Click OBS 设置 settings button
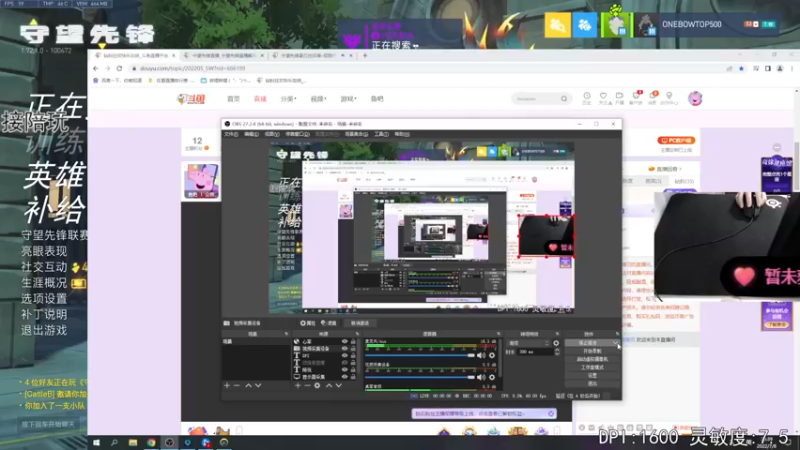The image size is (800, 450). click(x=592, y=376)
